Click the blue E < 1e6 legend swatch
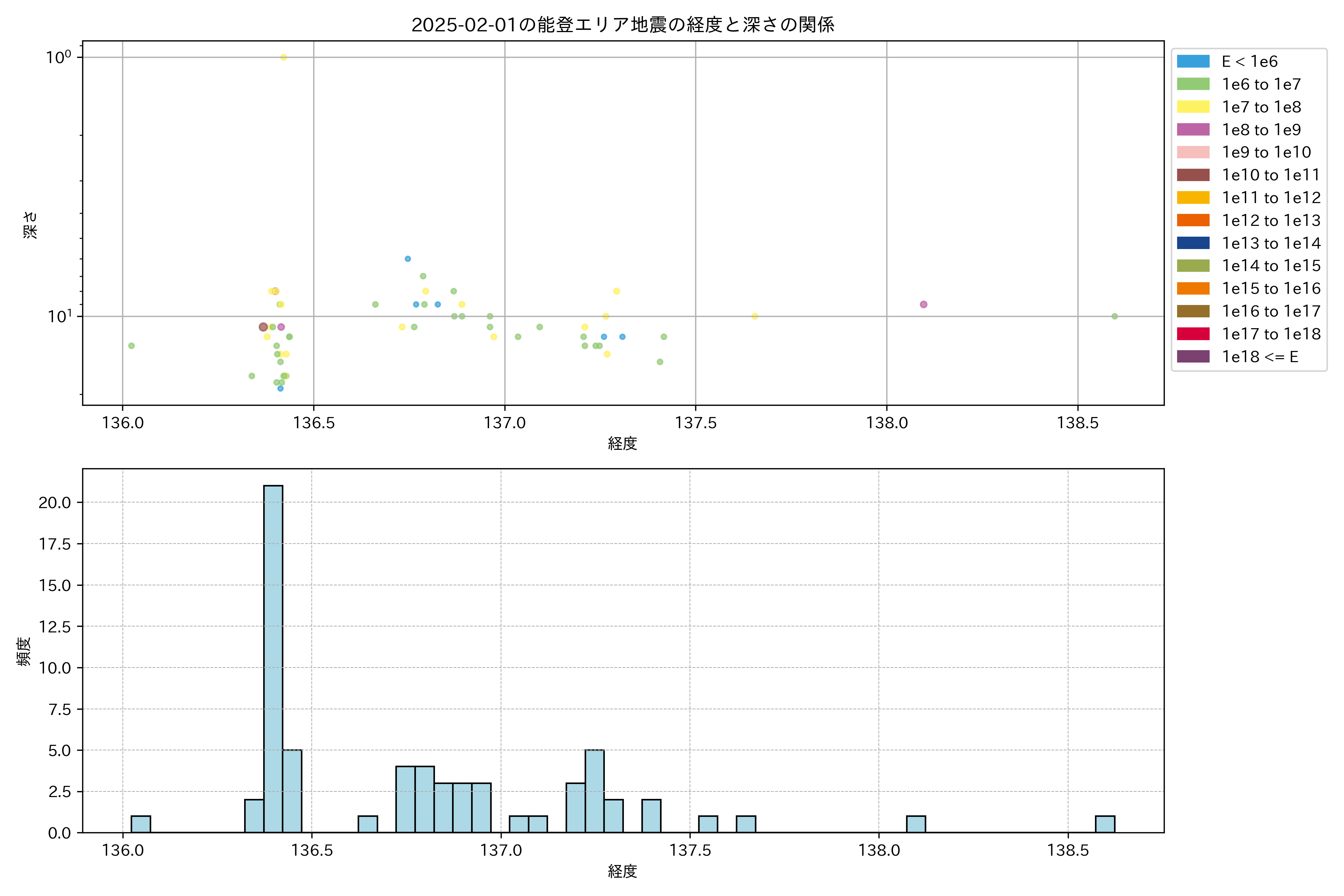Screen dimensions: 1344x896 [1192, 61]
